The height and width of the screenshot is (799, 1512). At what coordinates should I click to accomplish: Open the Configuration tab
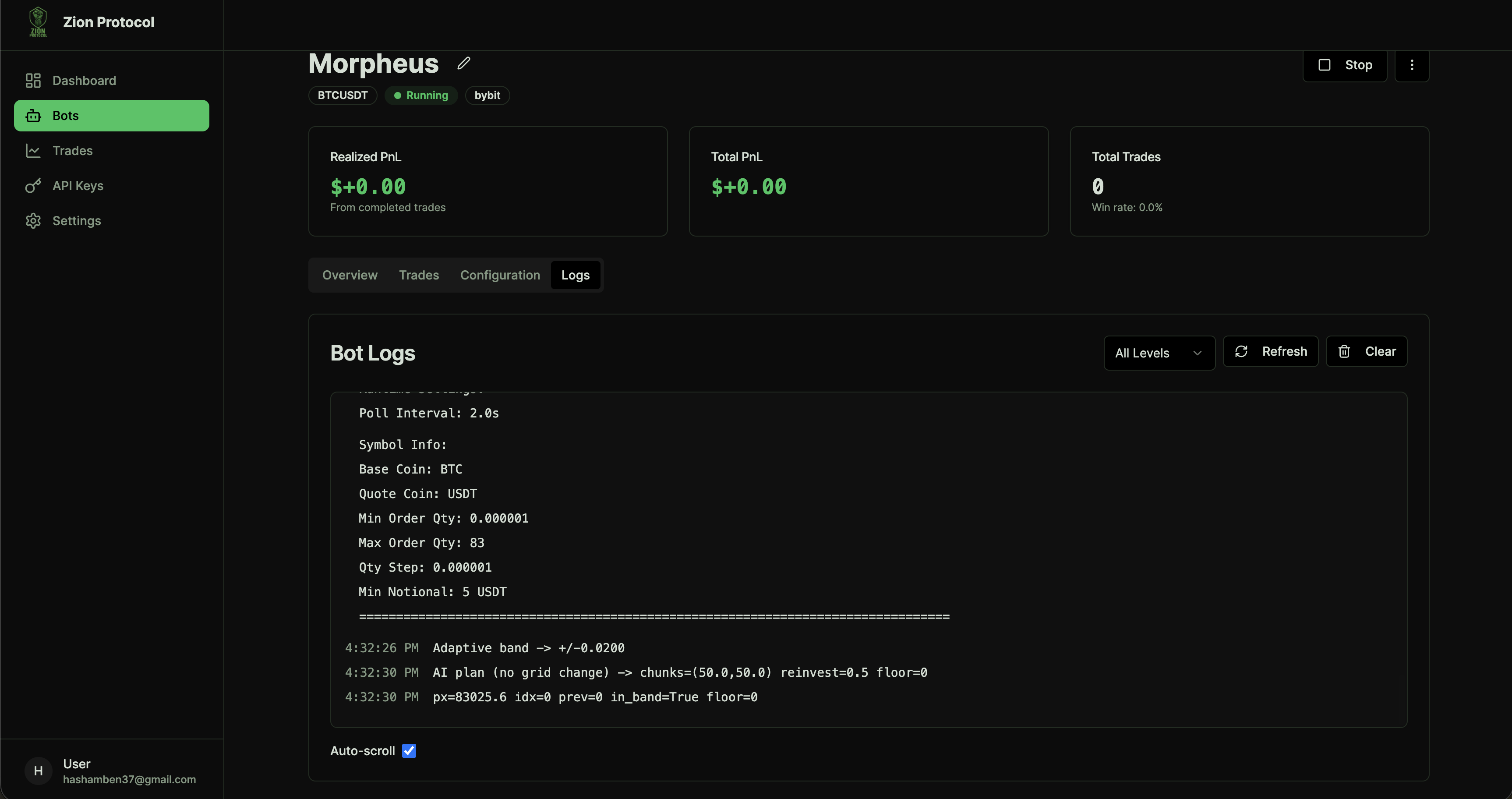(x=499, y=276)
